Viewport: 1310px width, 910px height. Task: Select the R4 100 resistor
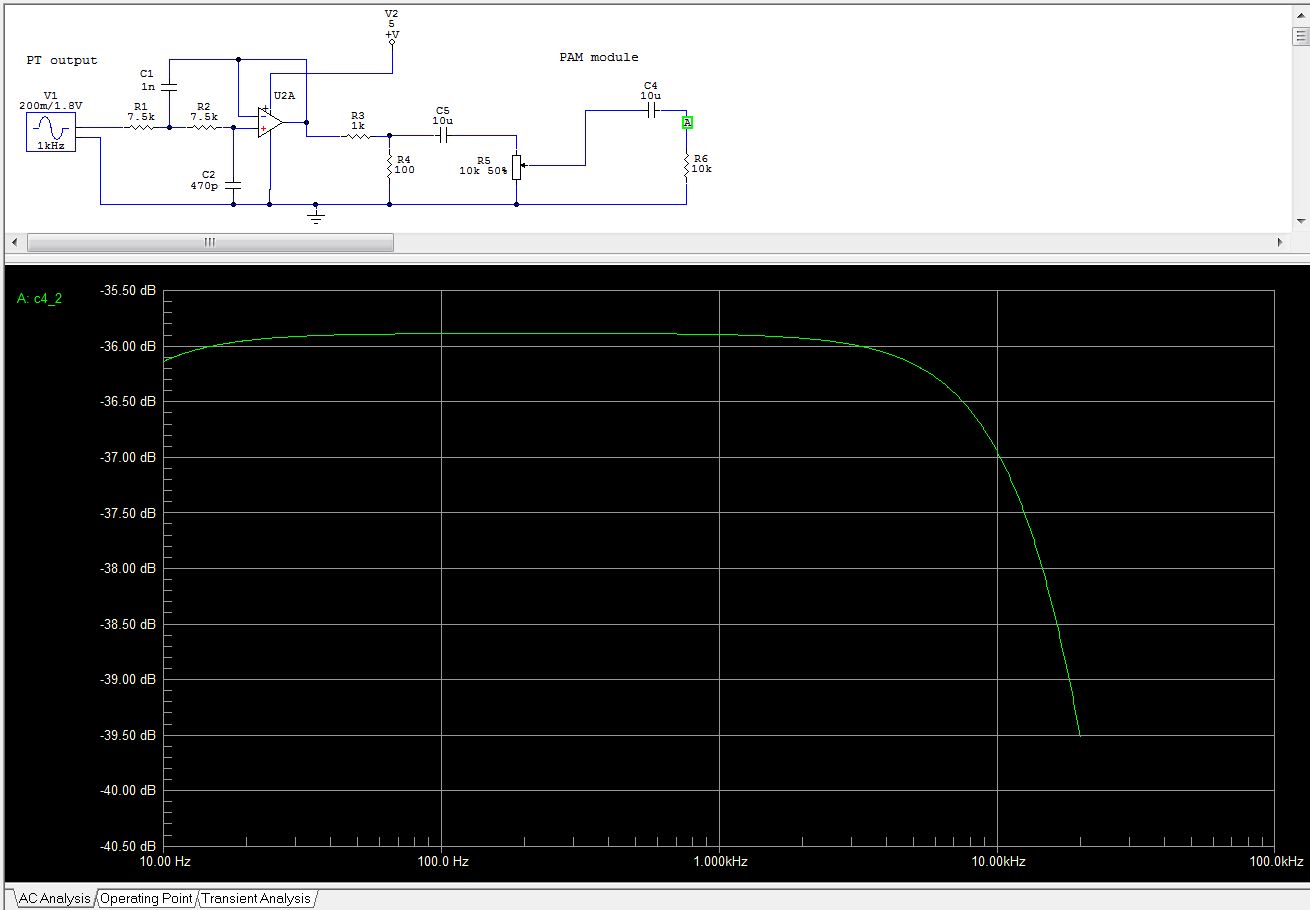(389, 168)
